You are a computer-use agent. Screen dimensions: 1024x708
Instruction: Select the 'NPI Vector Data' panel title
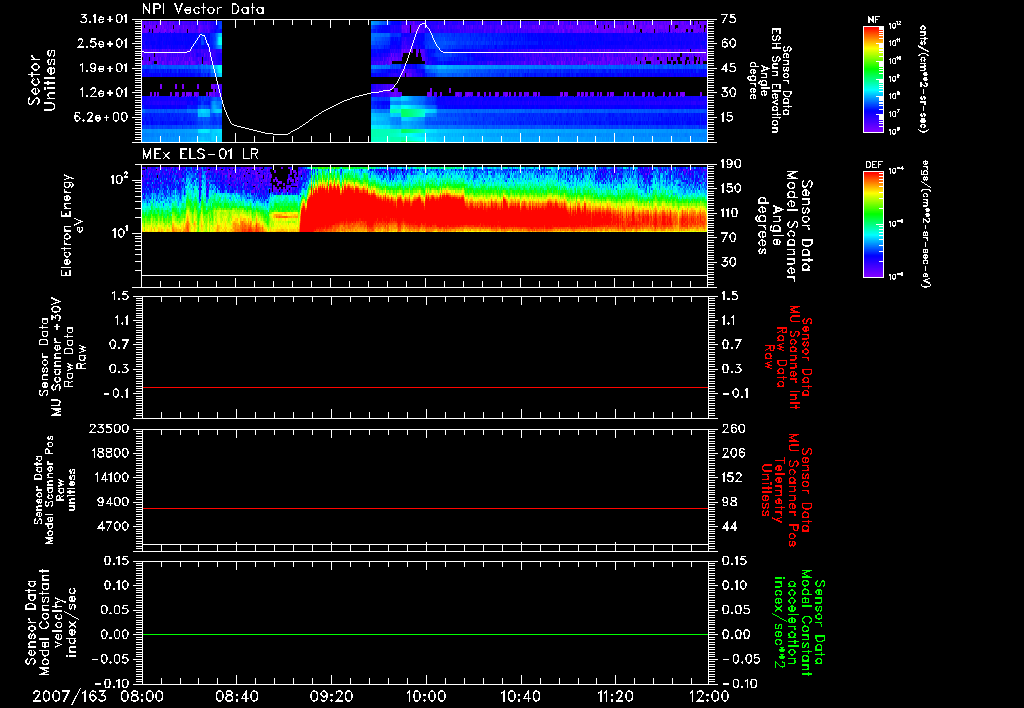[x=204, y=9]
